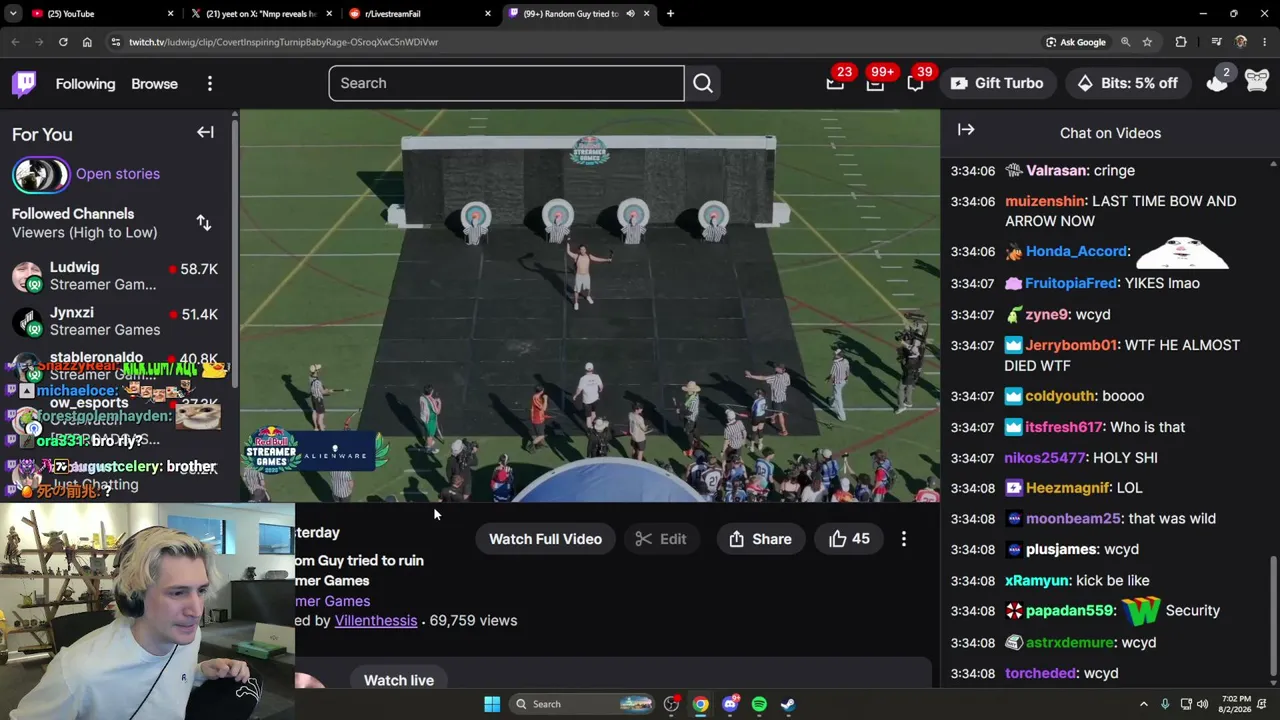1280x720 pixels.
Task: Collapse the Chat on Videos panel
Action: coord(966,130)
